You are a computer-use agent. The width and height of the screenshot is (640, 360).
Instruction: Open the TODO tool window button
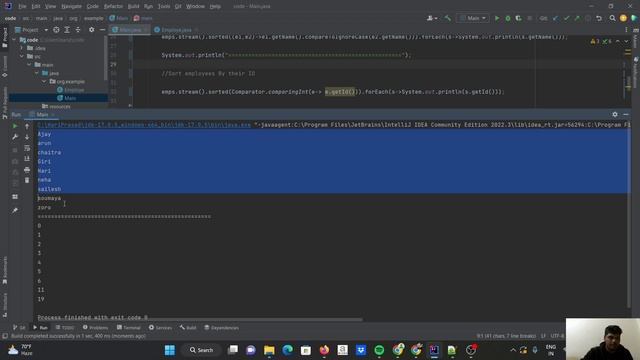point(64,328)
